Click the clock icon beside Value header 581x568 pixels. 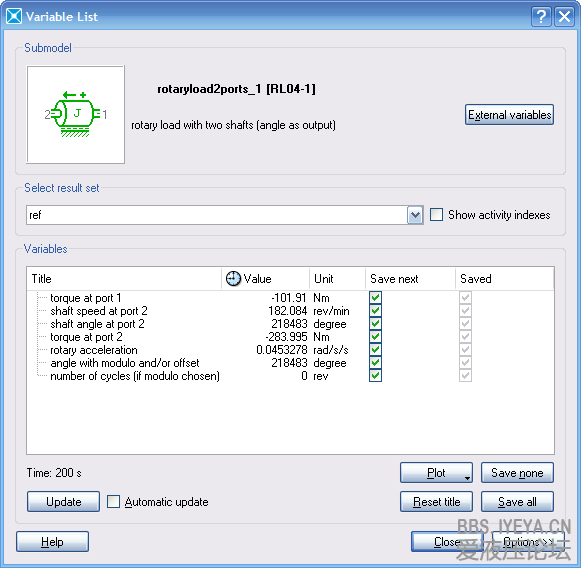click(x=233, y=279)
